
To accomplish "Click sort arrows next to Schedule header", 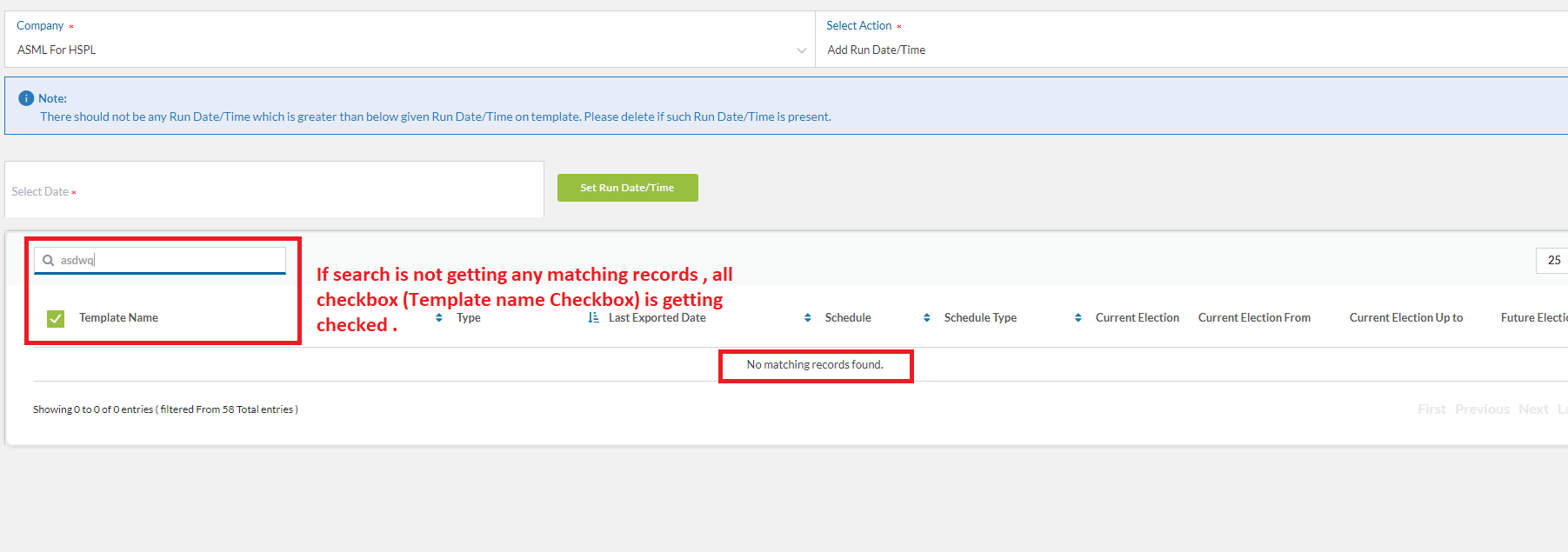I will (808, 318).
